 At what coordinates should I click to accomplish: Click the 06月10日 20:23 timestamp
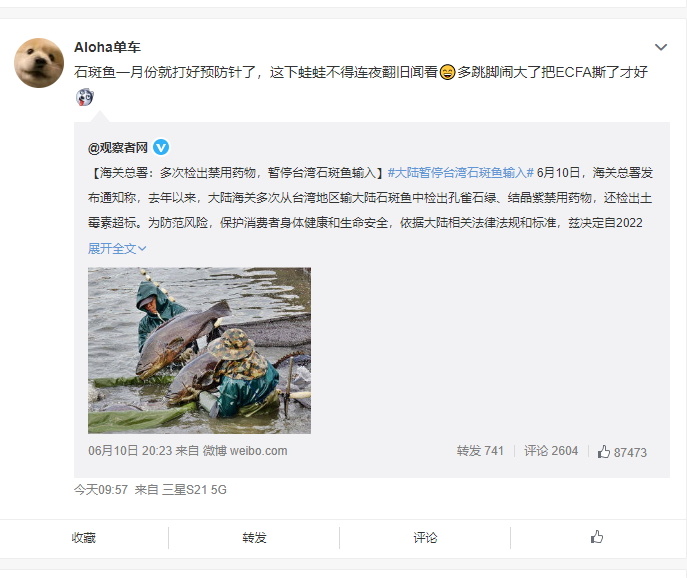pos(130,451)
